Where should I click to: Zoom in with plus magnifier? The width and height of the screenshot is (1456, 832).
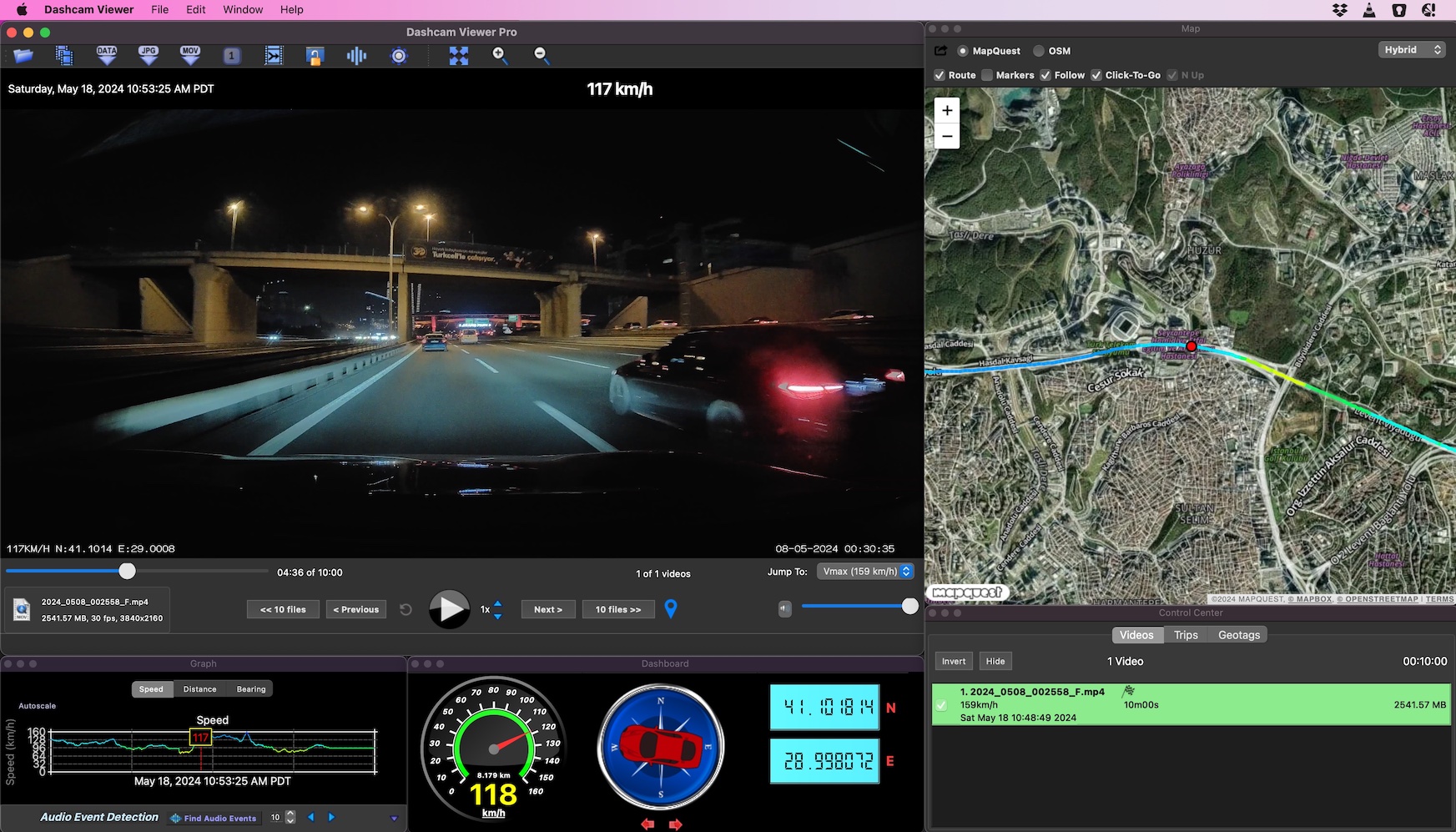[500, 56]
